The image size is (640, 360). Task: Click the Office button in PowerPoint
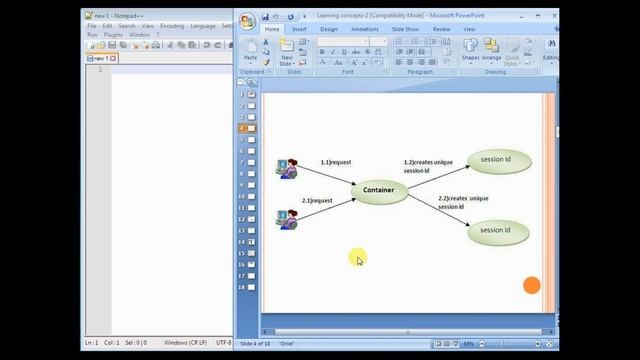(x=247, y=21)
